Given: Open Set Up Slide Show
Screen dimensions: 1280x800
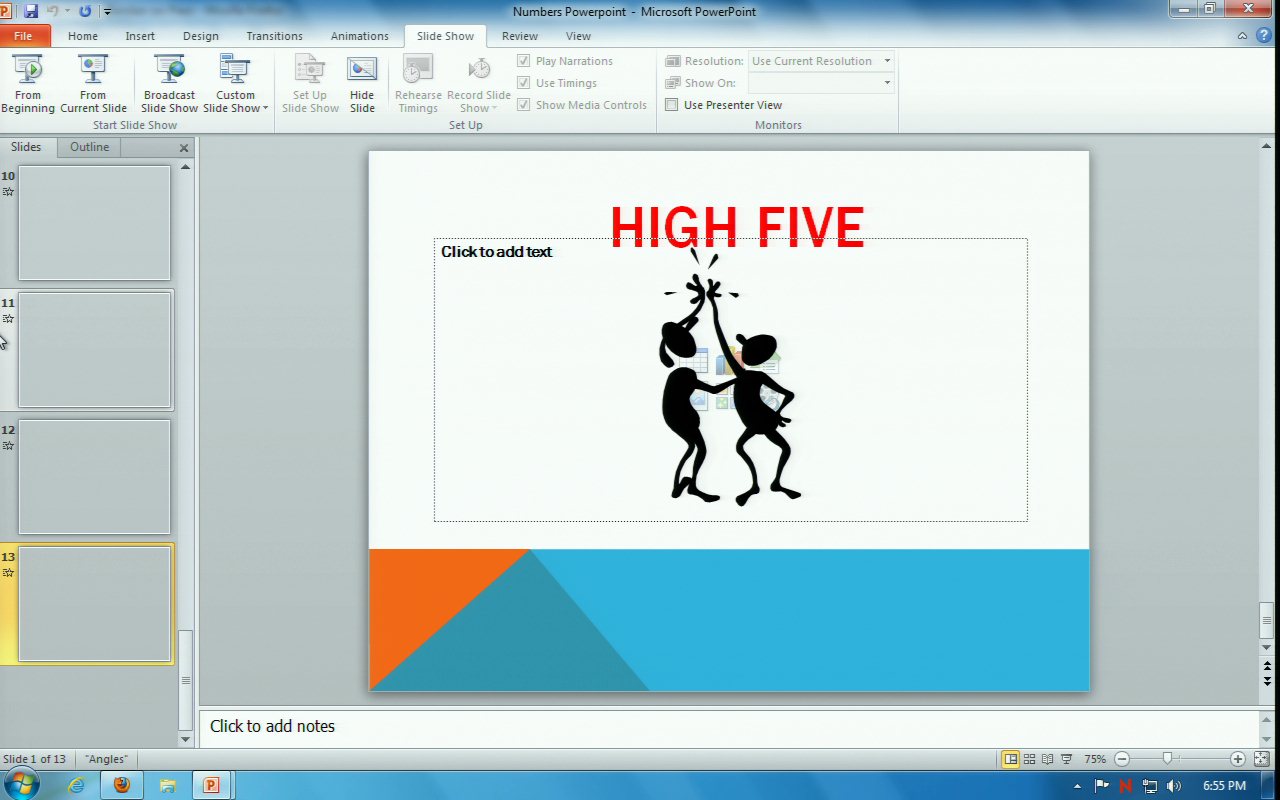Looking at the screenshot, I should pos(310,83).
